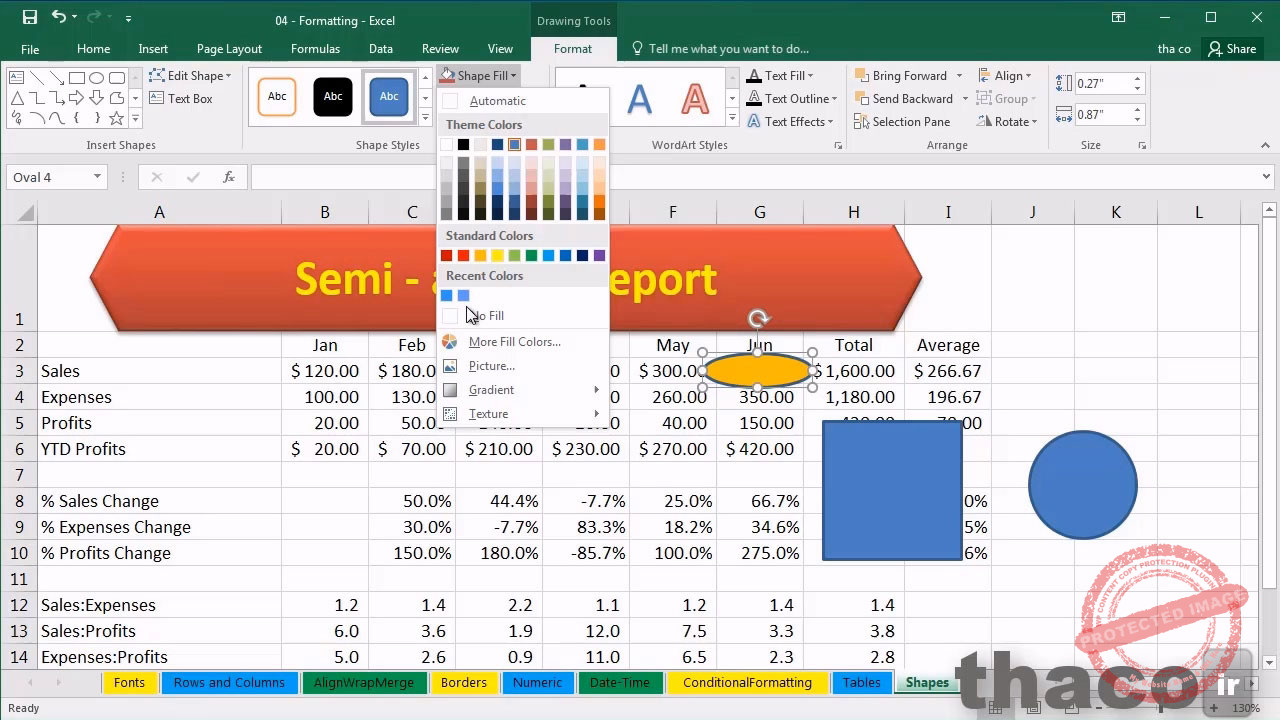Open Size group dialog launcher
Image resolution: width=1280 pixels, height=720 pixels.
(1142, 146)
